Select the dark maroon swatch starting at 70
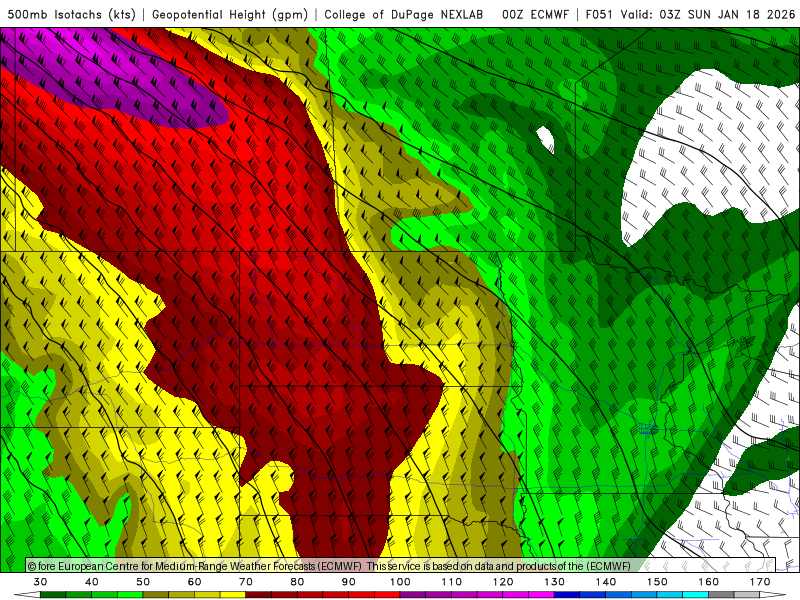Viewport: 800px width, 600px height. (x=259, y=595)
